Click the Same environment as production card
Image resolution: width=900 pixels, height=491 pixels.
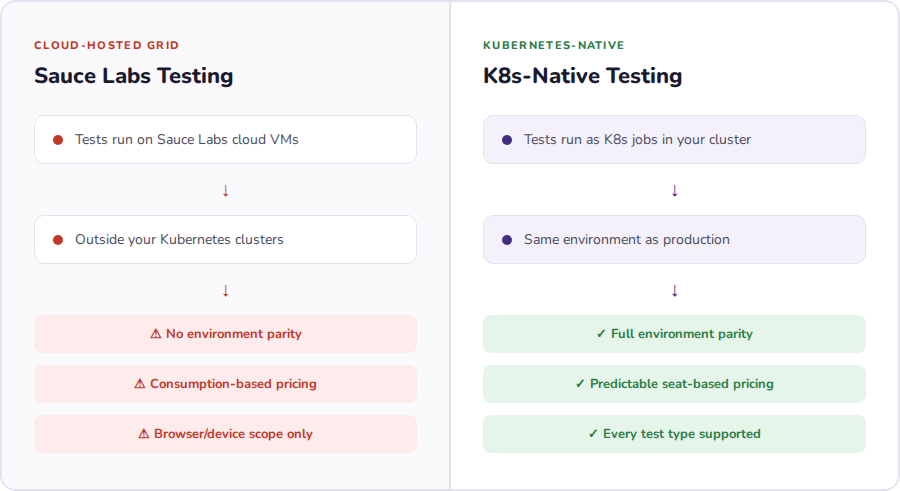674,240
